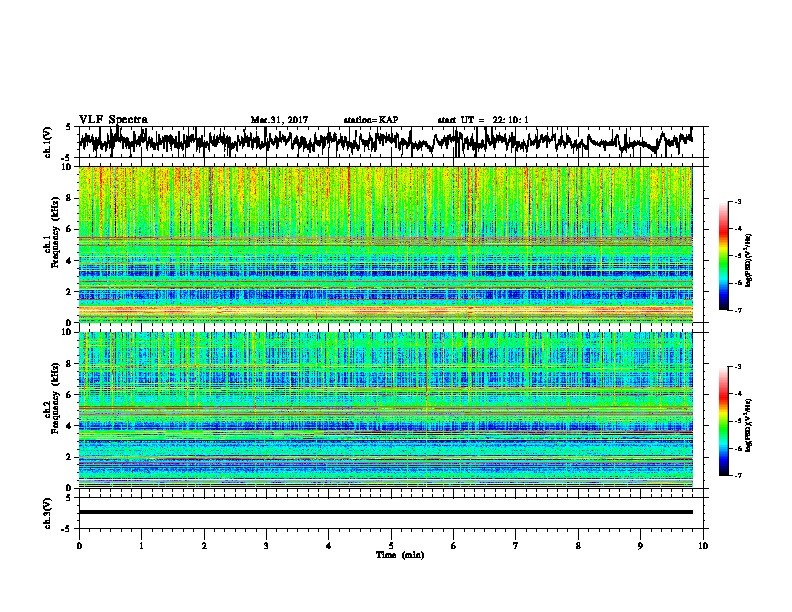792x612 pixels.
Task: Click time axis tick label "4"
Action: coord(329,546)
